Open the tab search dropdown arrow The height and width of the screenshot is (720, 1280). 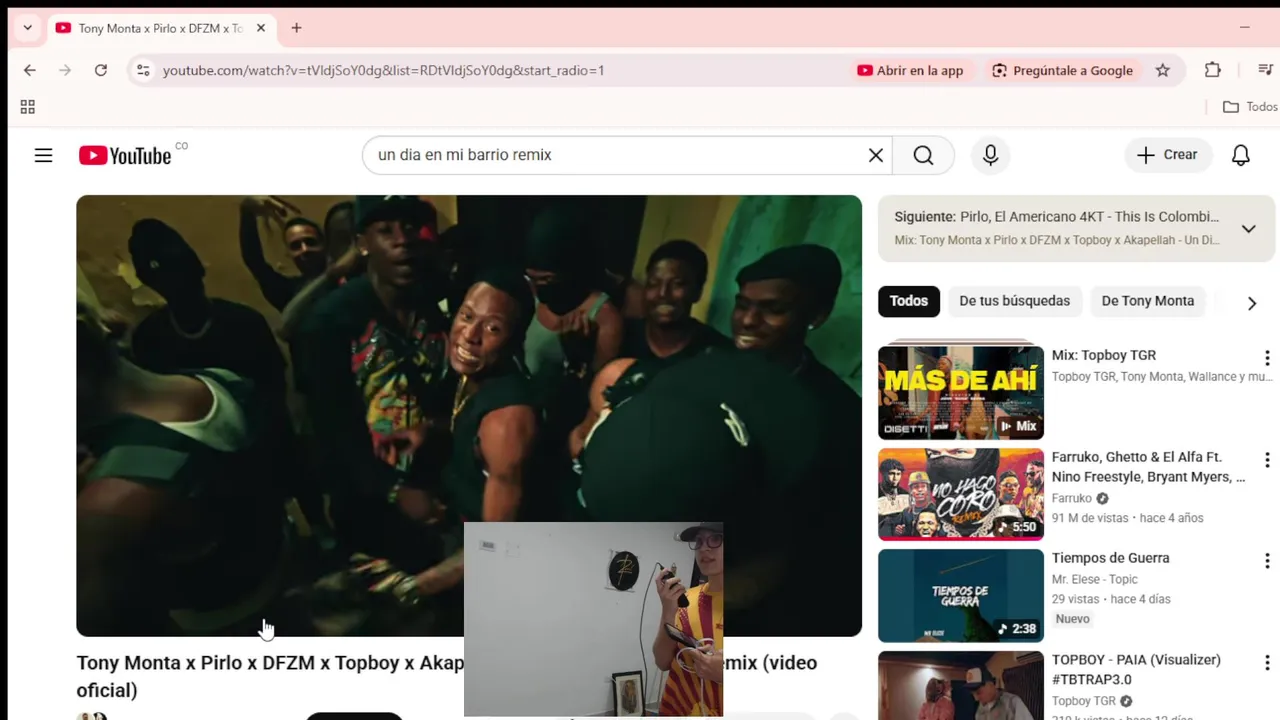[x=27, y=28]
